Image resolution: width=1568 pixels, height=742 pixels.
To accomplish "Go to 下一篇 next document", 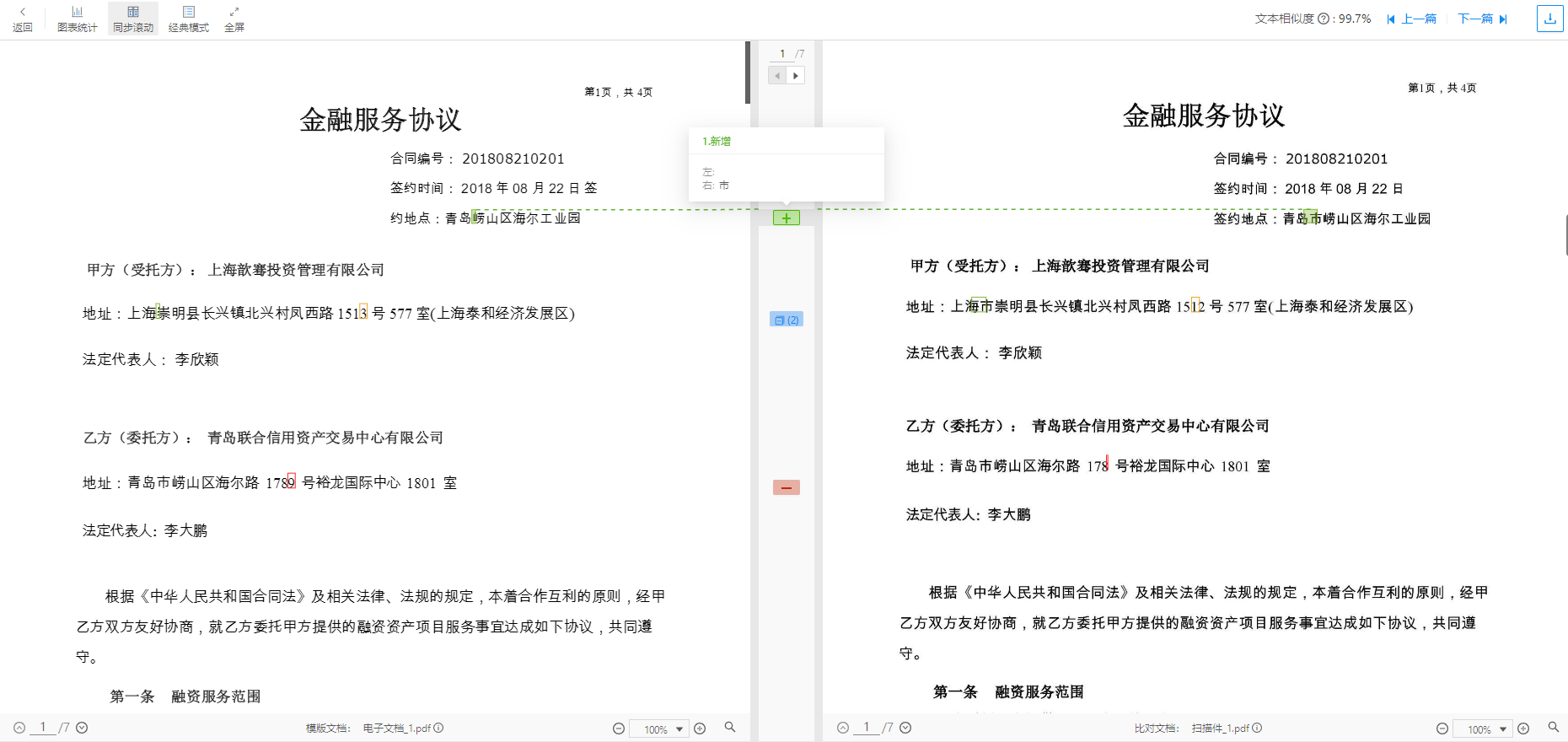I will 1482,19.
